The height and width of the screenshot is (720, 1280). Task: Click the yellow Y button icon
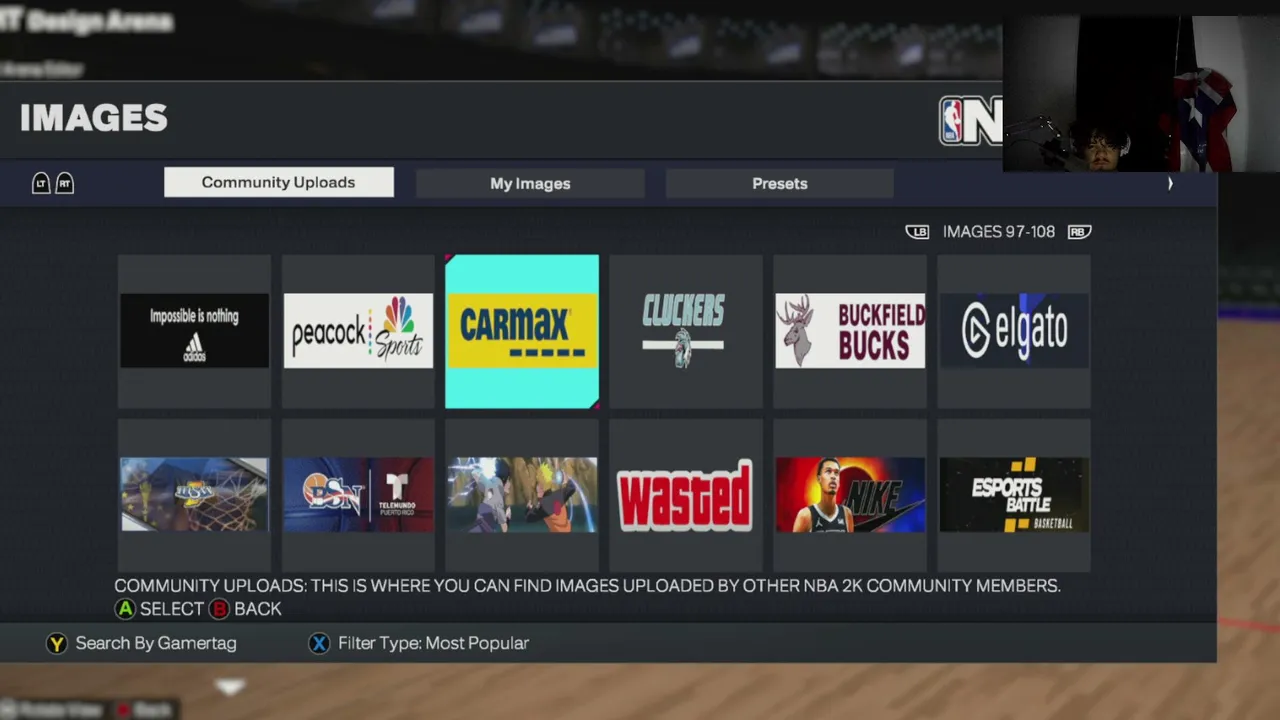(x=57, y=643)
